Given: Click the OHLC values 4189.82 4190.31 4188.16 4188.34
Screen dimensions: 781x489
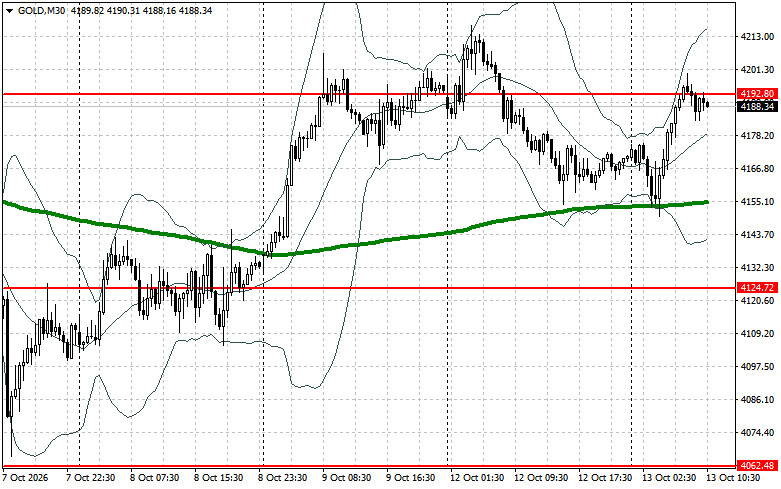Looking at the screenshot, I should [141, 10].
